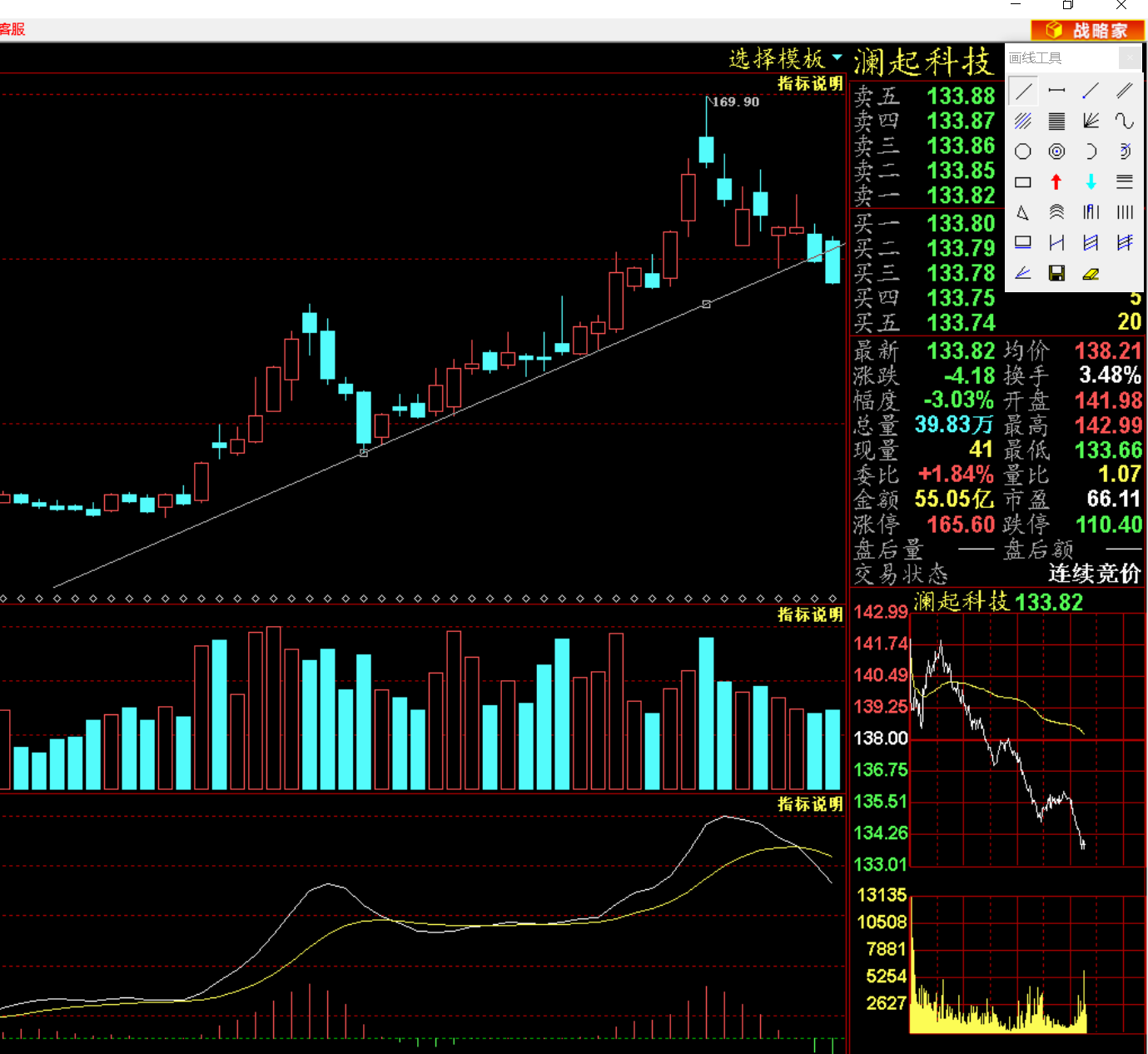Click the trend line anchor handle under the first peak
This screenshot has width=1148, height=1054.
pyautogui.click(x=364, y=453)
